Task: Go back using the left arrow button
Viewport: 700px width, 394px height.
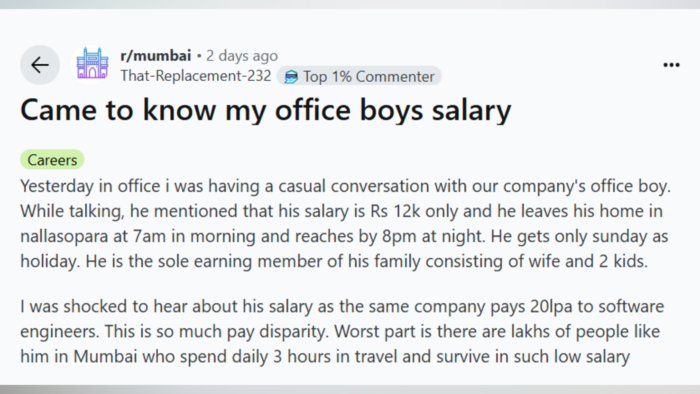Action: click(x=40, y=65)
